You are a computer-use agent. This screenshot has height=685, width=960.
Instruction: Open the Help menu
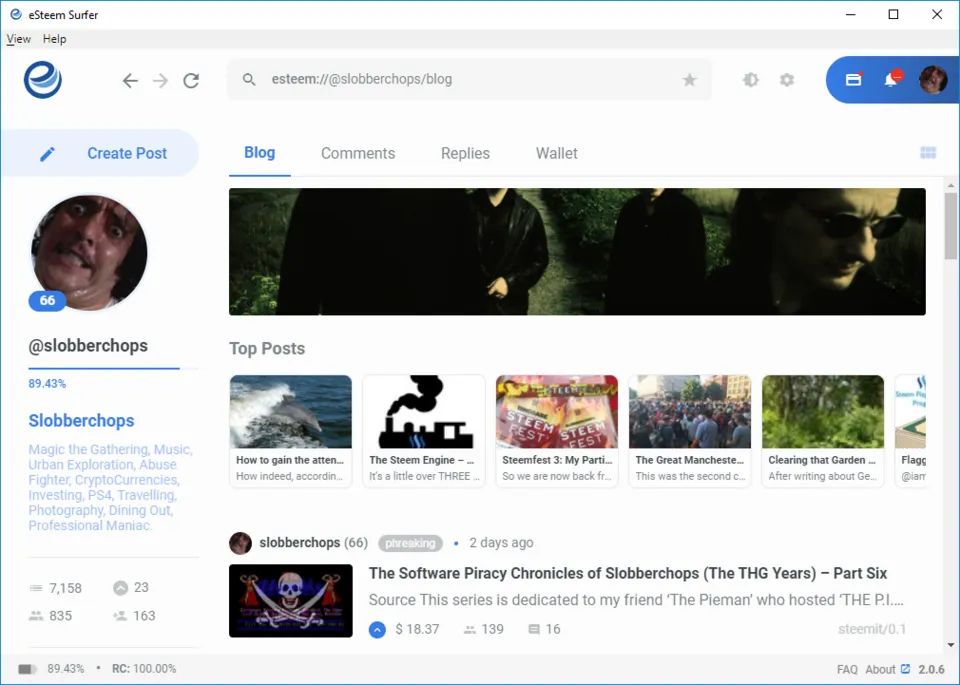(54, 39)
